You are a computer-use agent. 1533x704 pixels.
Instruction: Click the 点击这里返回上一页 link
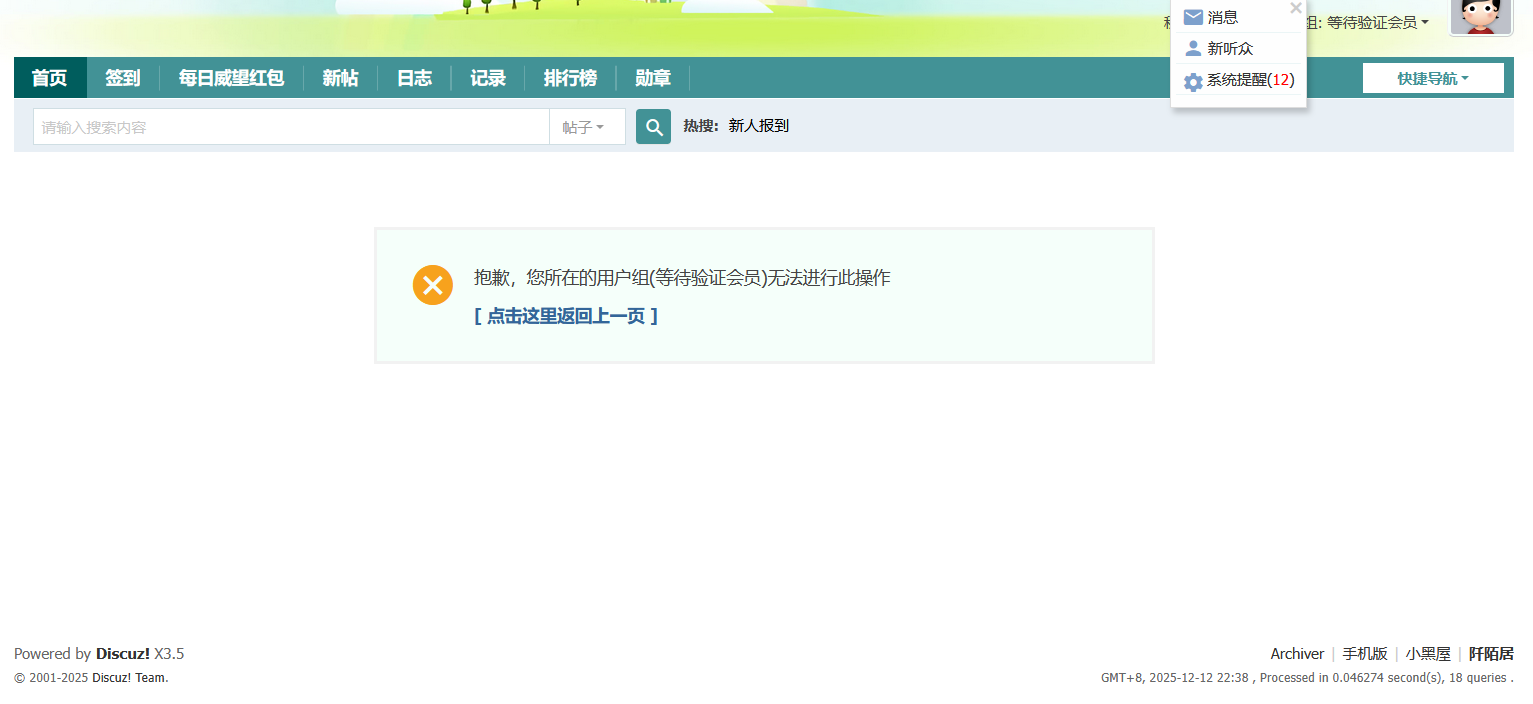tap(565, 315)
